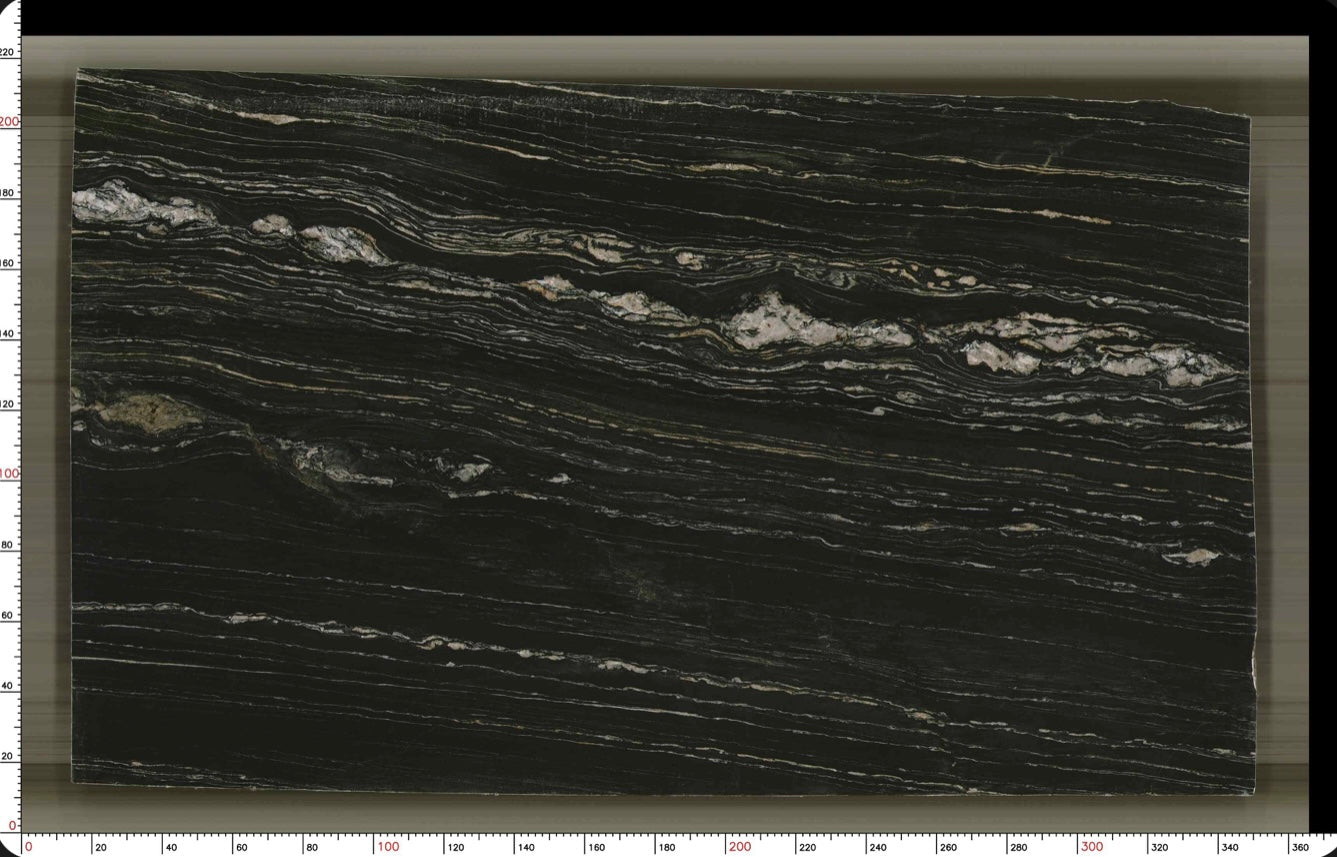
Task: Click the 220 mark on vertical ruler
Action: pyautogui.click(x=8, y=51)
